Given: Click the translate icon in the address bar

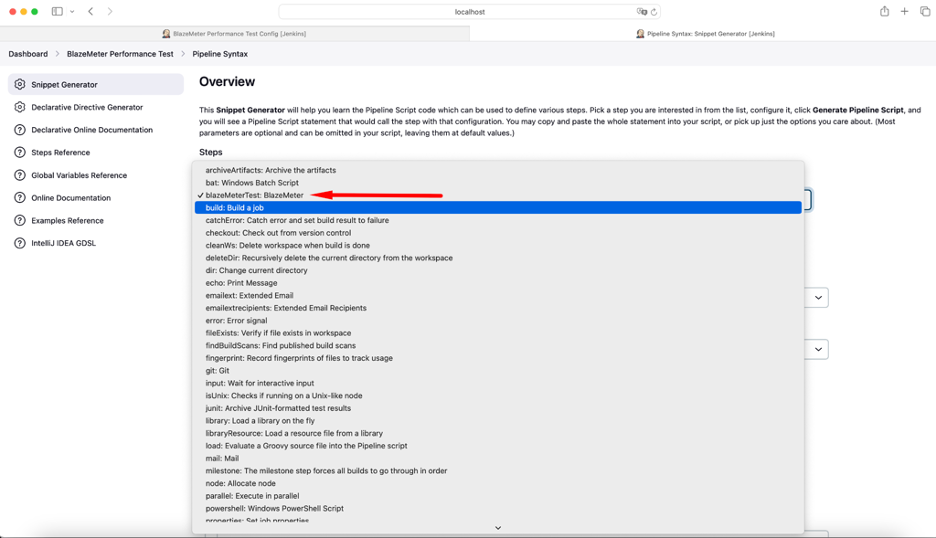Looking at the screenshot, I should click(x=642, y=12).
